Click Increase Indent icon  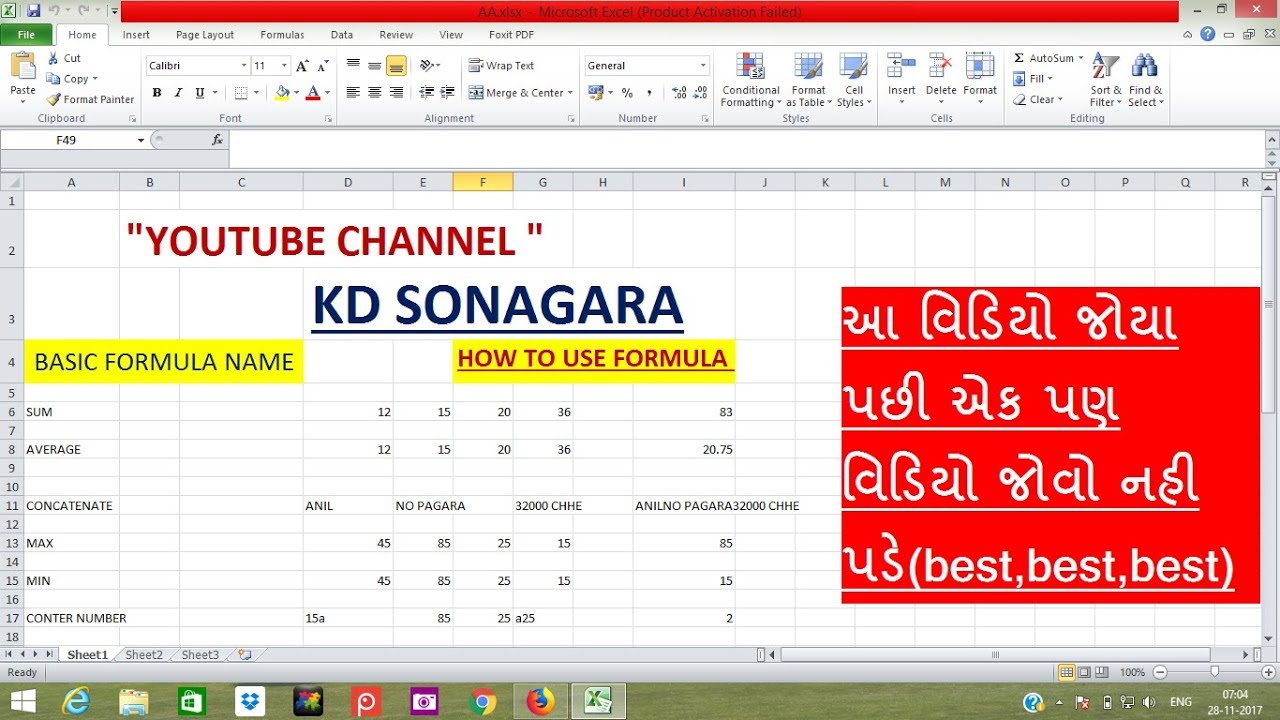447,93
